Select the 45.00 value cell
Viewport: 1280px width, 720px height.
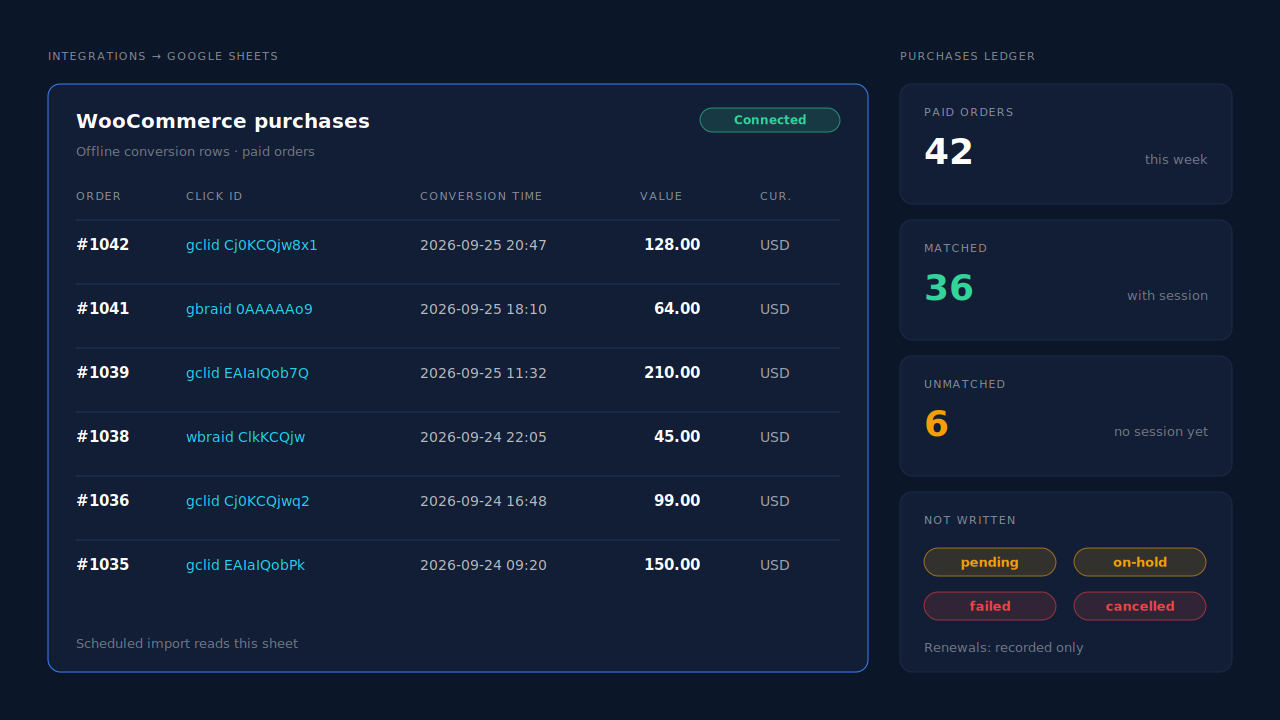pos(677,437)
